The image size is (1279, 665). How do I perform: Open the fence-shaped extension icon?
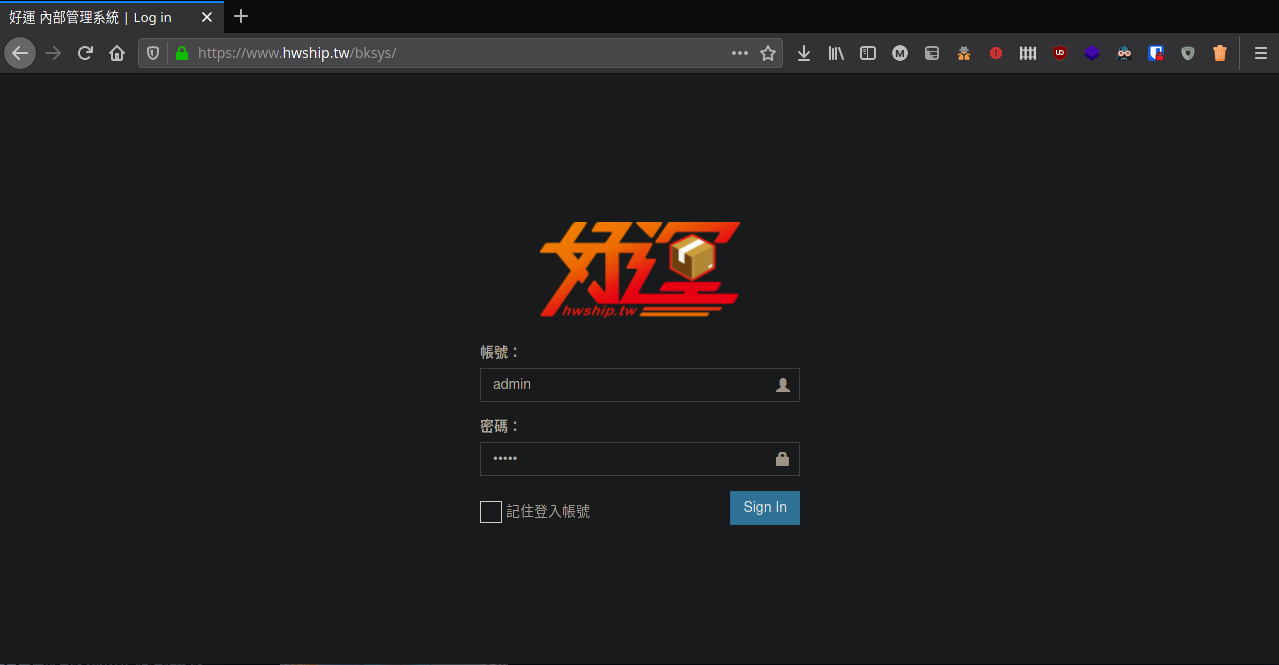tap(1028, 53)
